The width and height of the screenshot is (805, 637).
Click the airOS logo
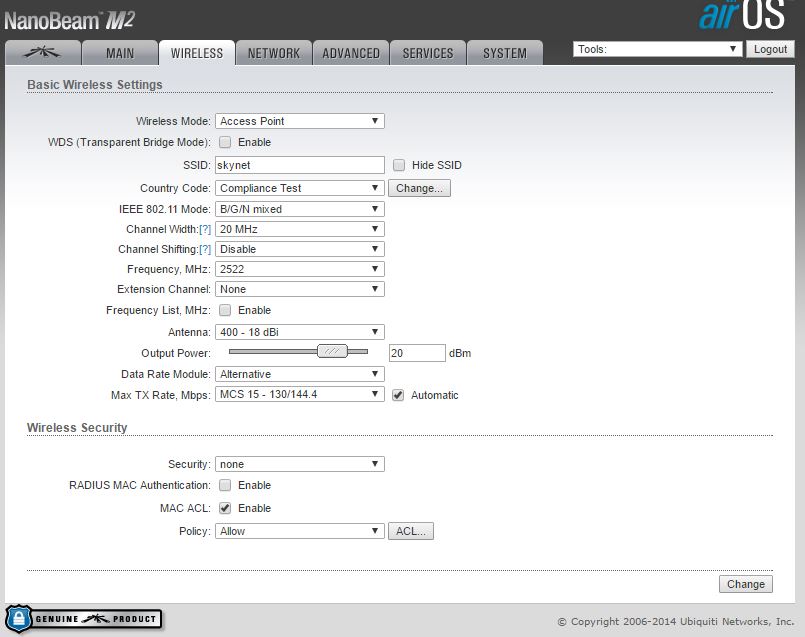click(x=743, y=17)
